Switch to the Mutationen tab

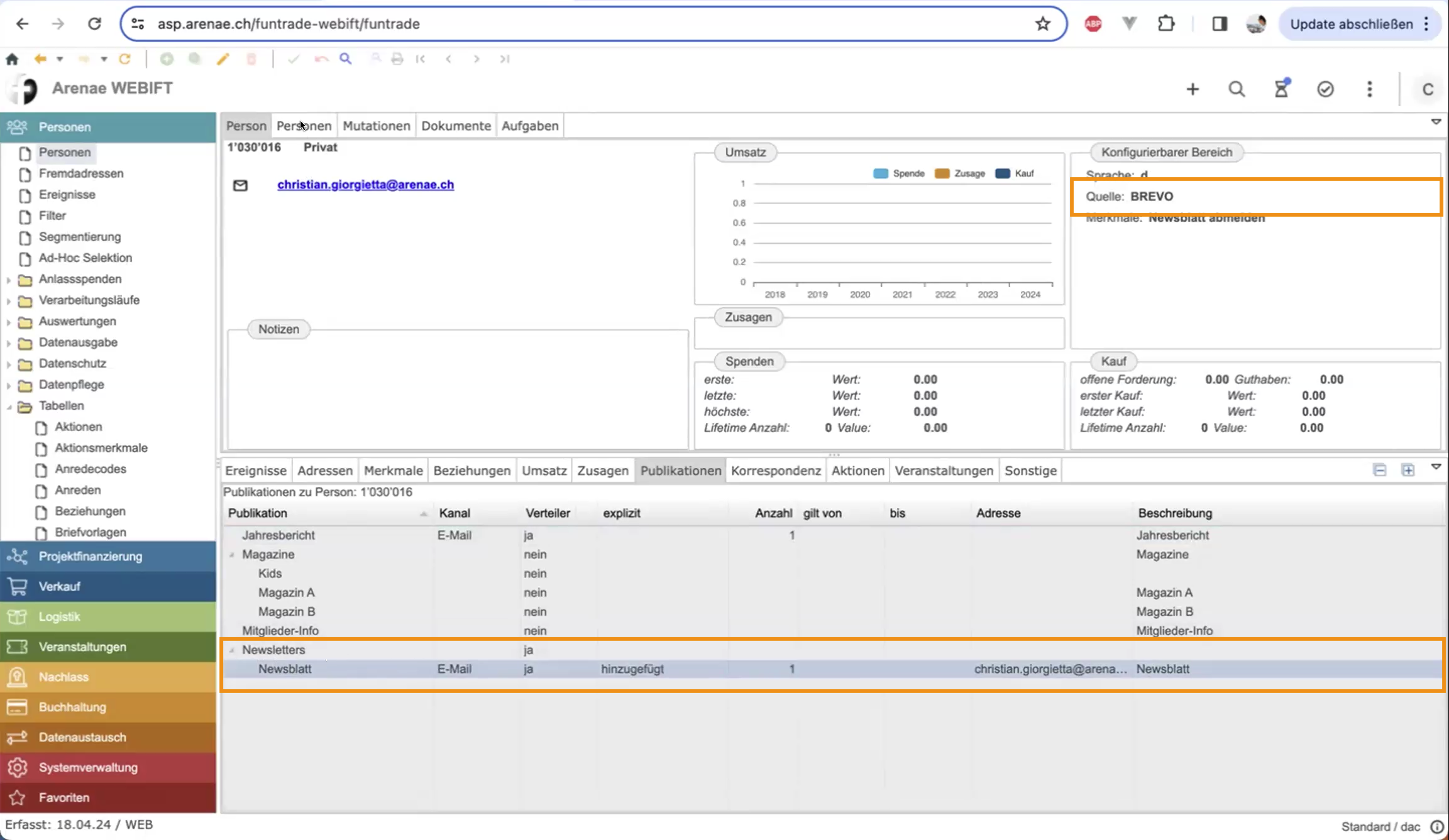pyautogui.click(x=376, y=126)
